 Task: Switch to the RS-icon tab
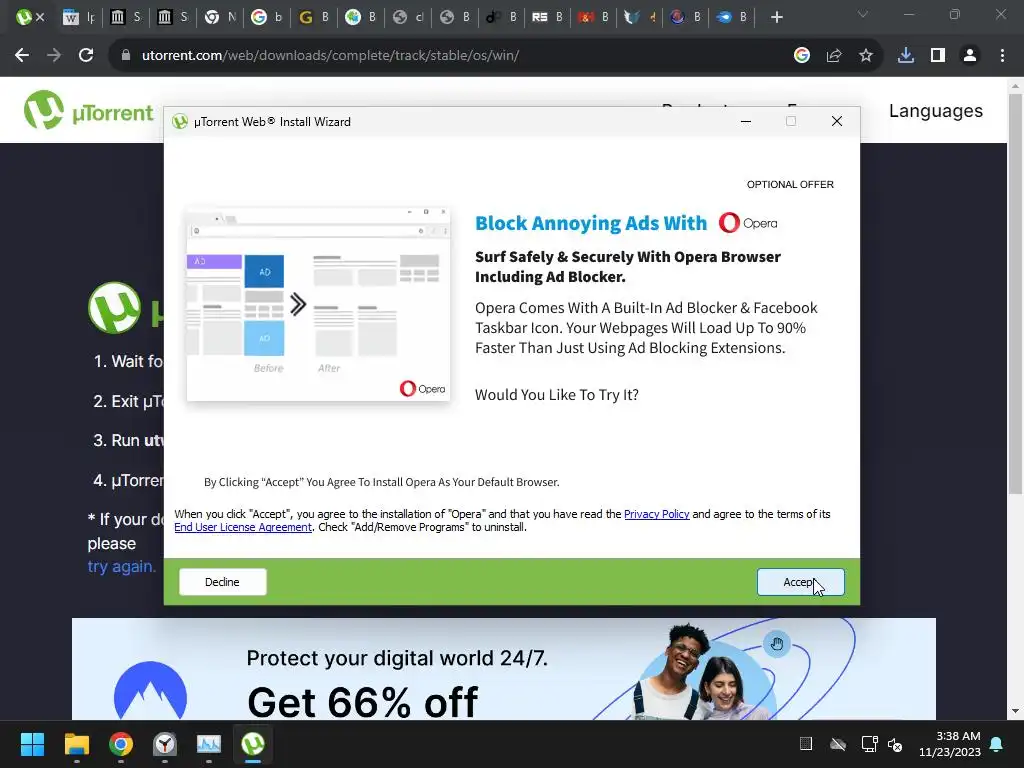tap(547, 18)
